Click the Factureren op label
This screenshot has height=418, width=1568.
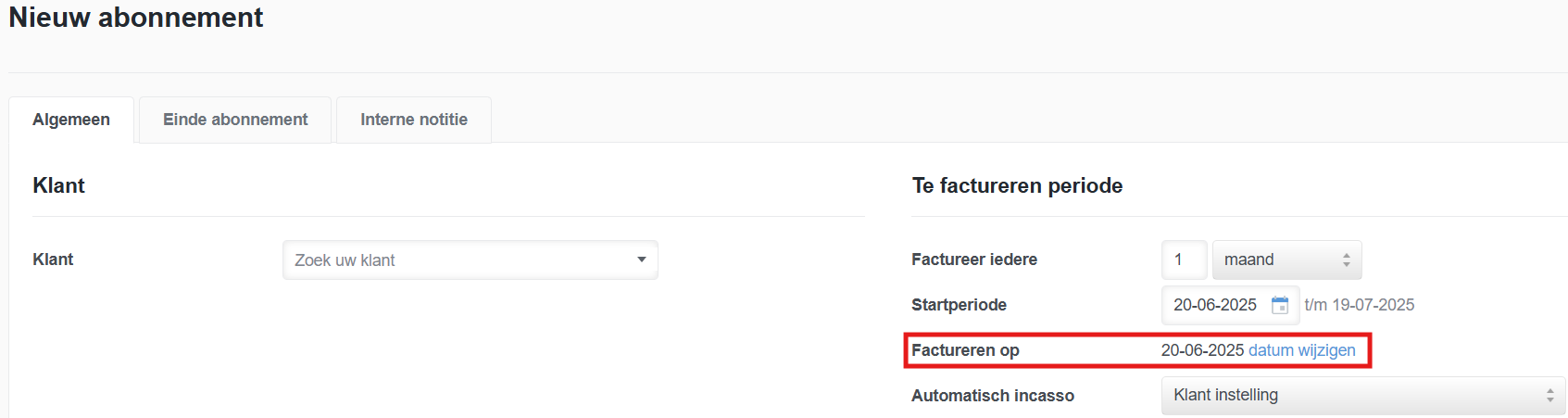click(965, 350)
